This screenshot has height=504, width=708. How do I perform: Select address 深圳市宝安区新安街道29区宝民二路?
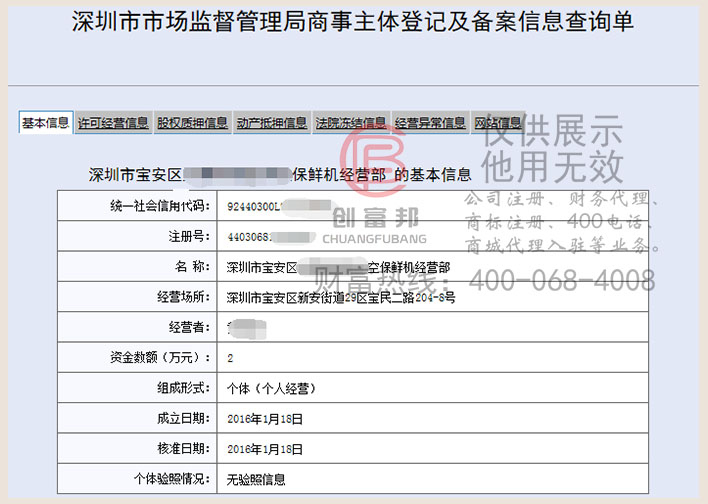(321, 298)
